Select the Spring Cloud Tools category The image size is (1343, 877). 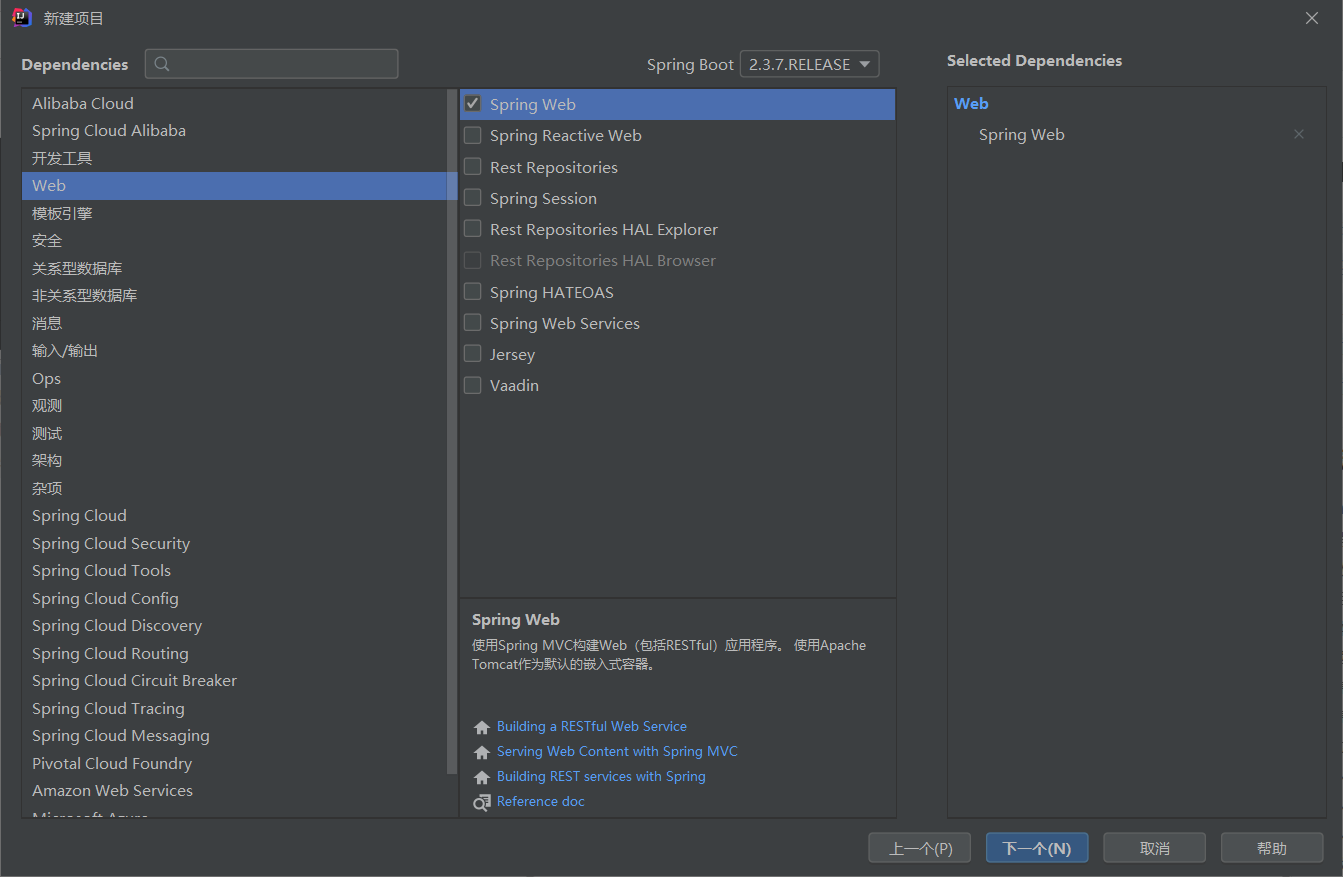point(234,571)
